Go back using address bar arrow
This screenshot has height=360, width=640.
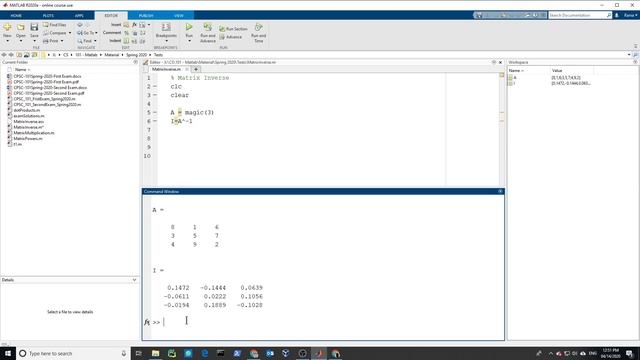4,55
